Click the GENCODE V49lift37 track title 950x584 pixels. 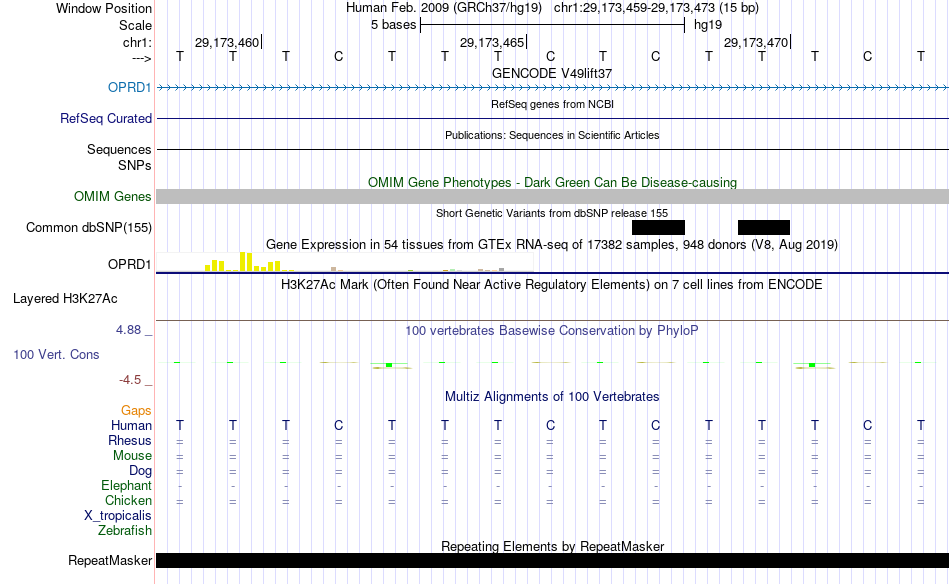pyautogui.click(x=552, y=73)
